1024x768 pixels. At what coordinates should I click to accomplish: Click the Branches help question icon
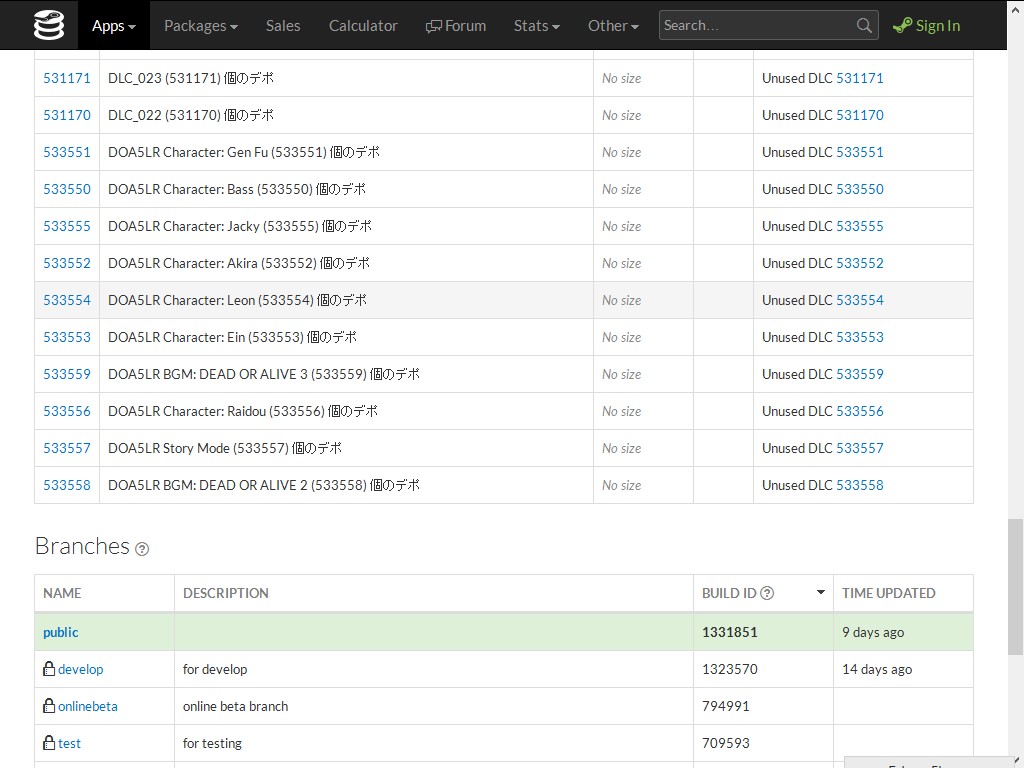pyautogui.click(x=142, y=549)
